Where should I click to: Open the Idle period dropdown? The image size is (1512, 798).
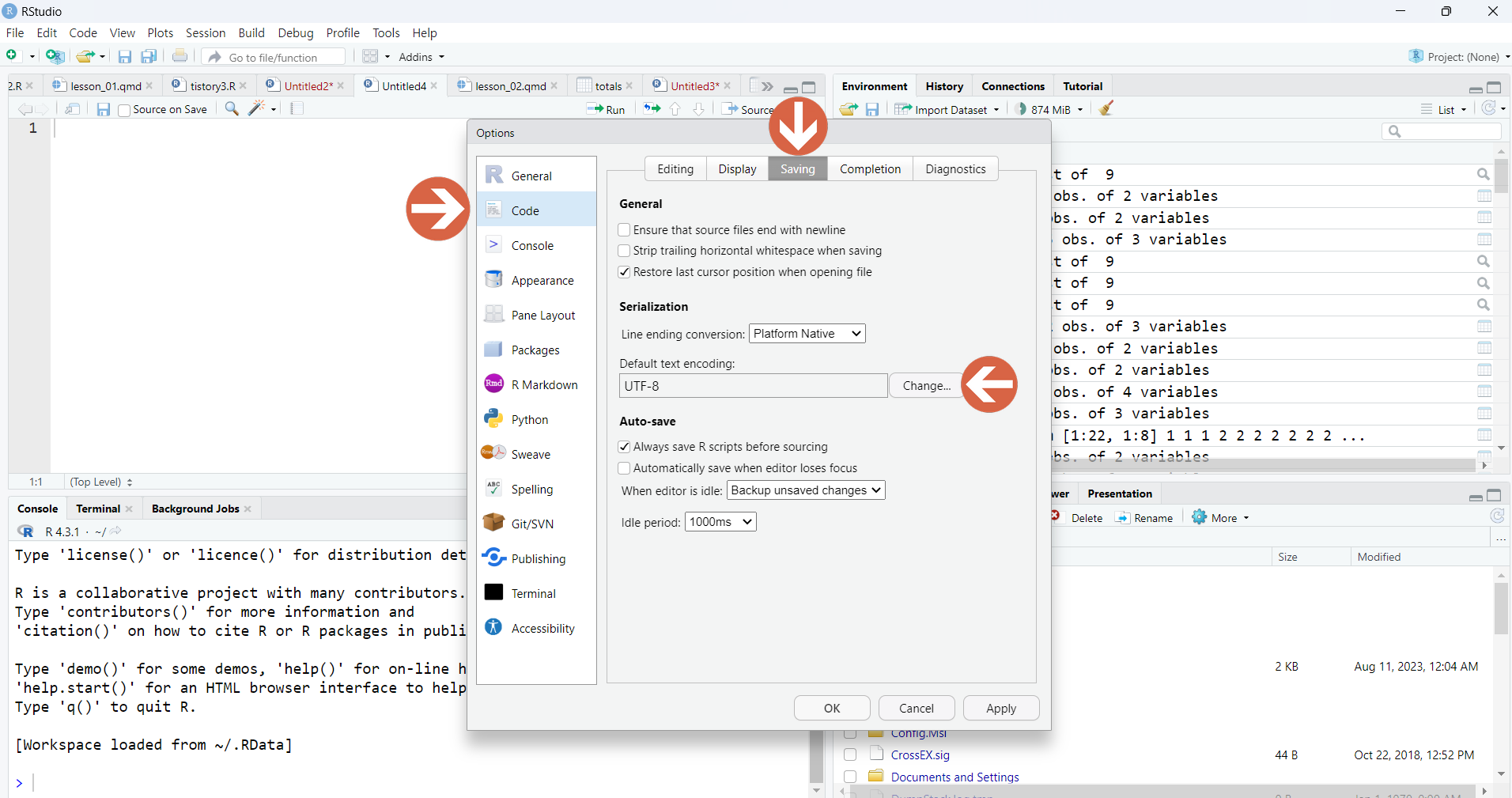point(720,522)
